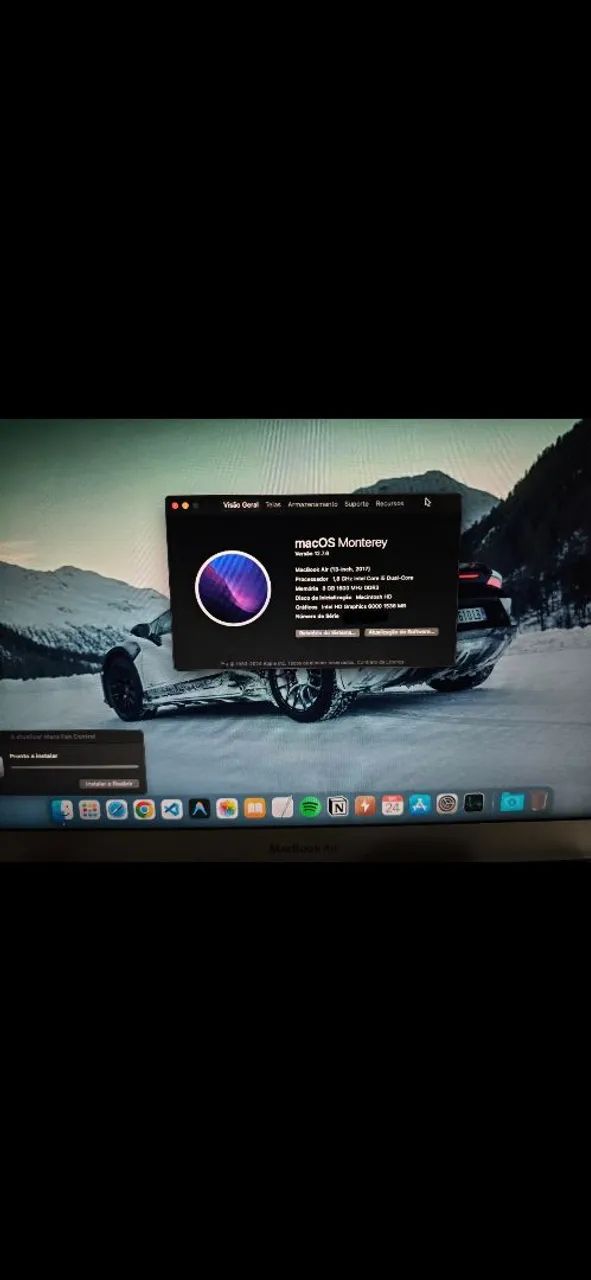Click the Relatório do Sistema button

[x=327, y=633]
